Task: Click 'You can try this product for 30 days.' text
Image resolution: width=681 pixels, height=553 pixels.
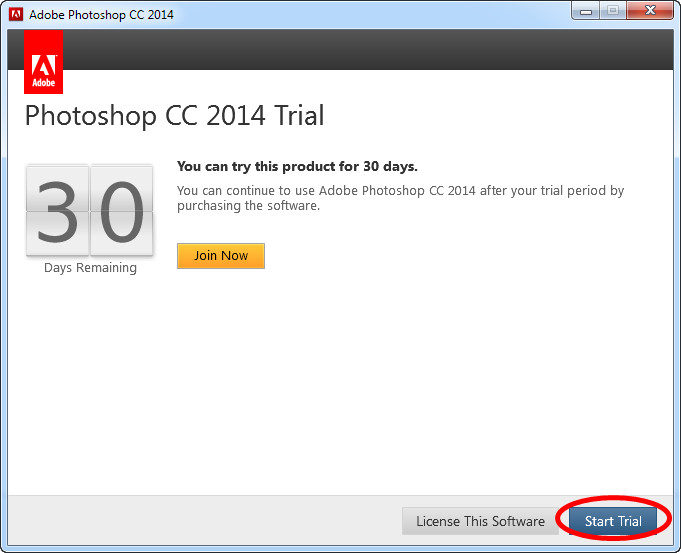Action: point(297,166)
